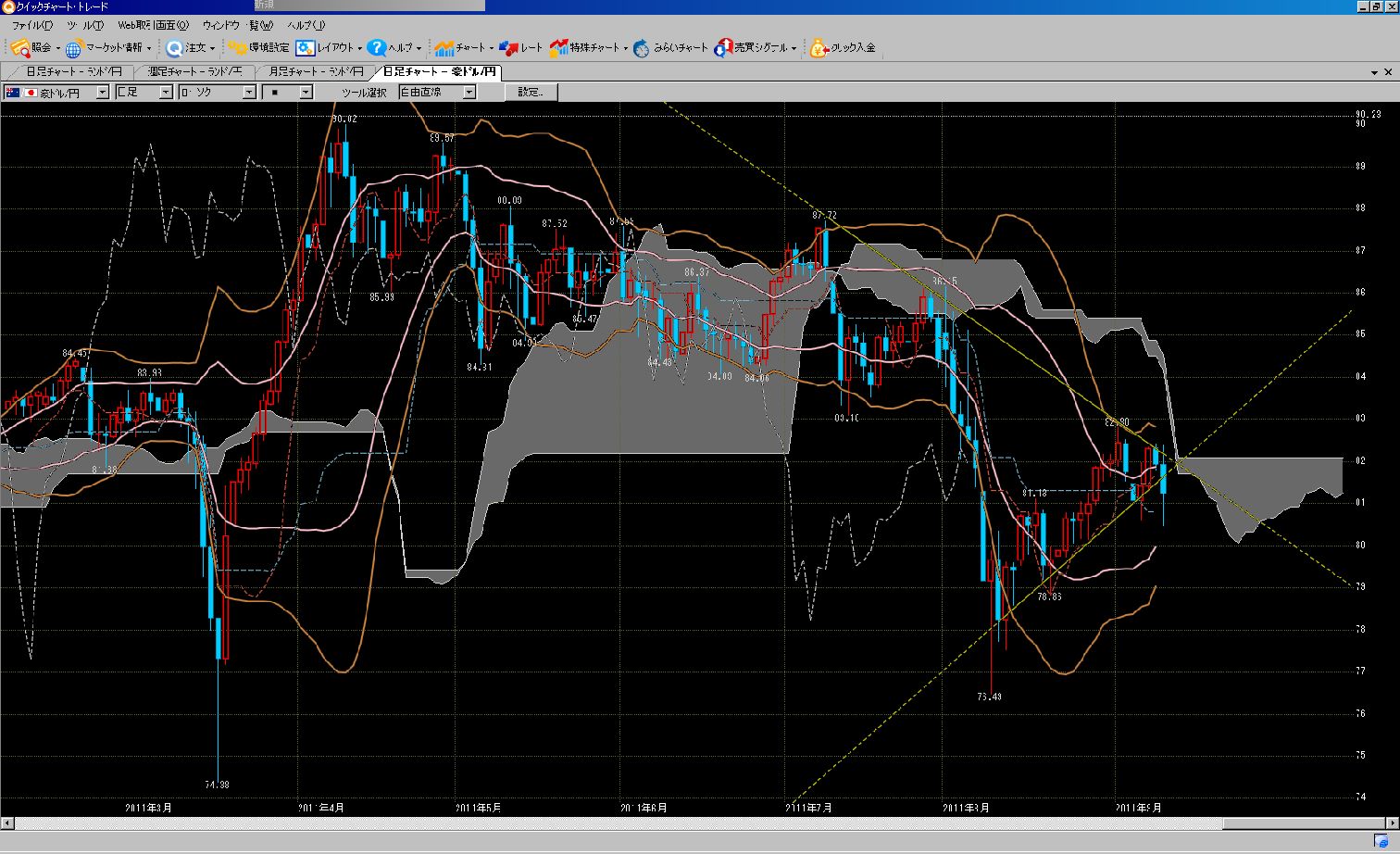
Task: Open the 売買シグナル trade signal icon
Action: click(x=723, y=48)
